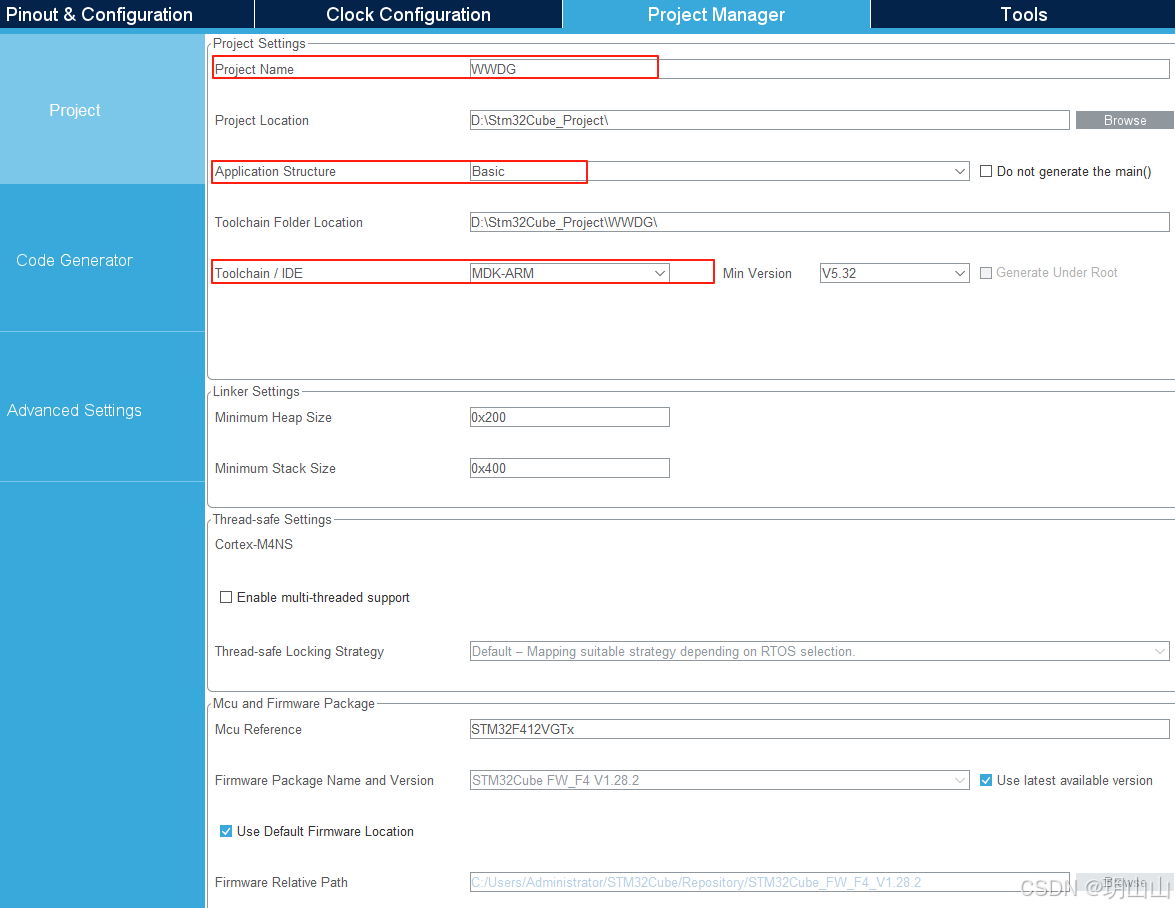Viewport: 1175px width, 908px height.
Task: Click the Project Name field WWDG
Action: [x=819, y=69]
